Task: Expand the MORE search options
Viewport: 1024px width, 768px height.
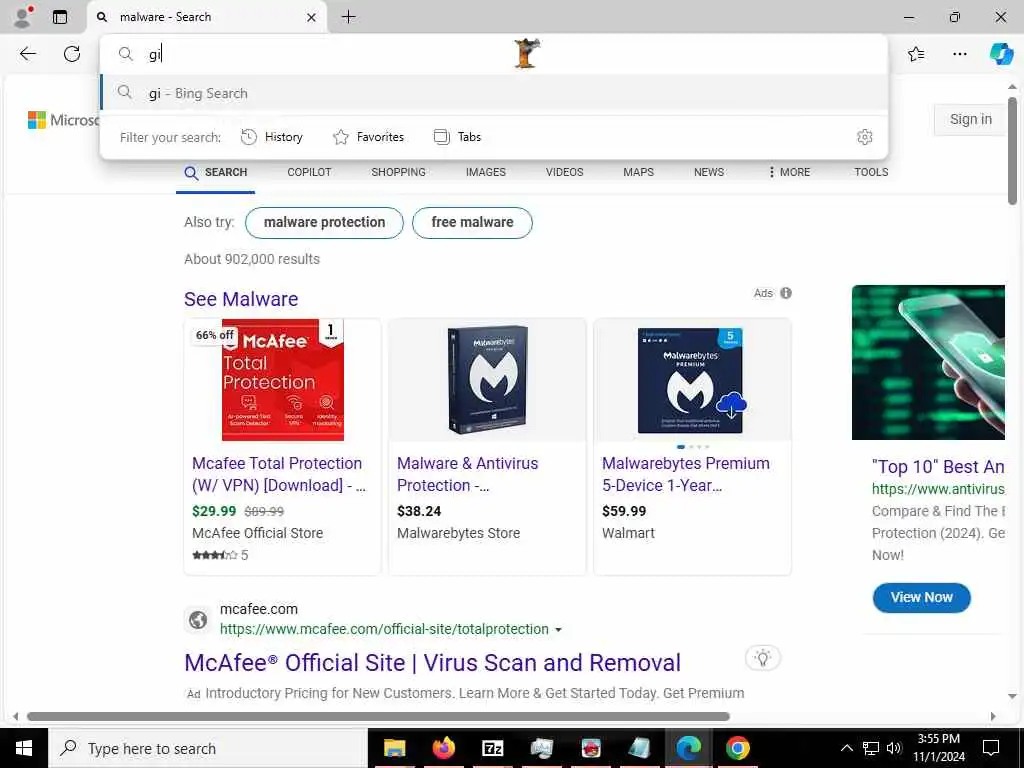Action: [x=789, y=172]
